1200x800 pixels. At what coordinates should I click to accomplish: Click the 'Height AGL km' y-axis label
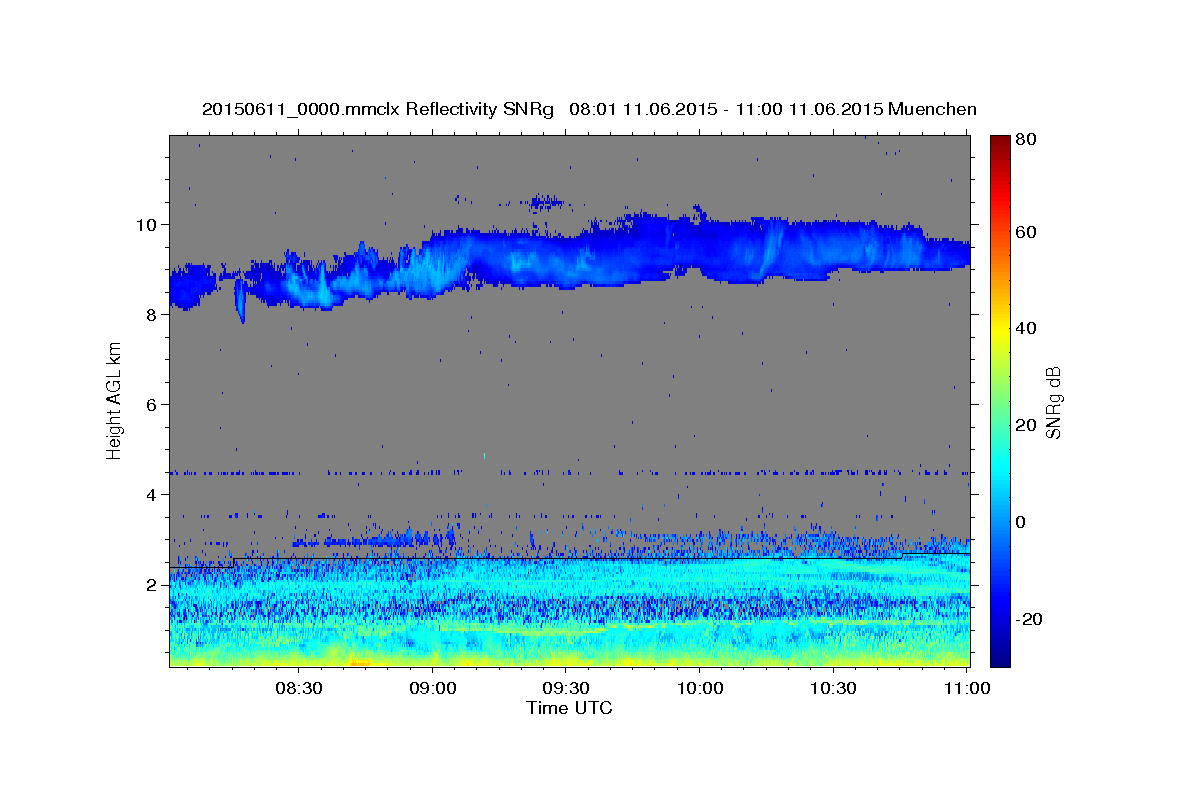click(x=115, y=400)
